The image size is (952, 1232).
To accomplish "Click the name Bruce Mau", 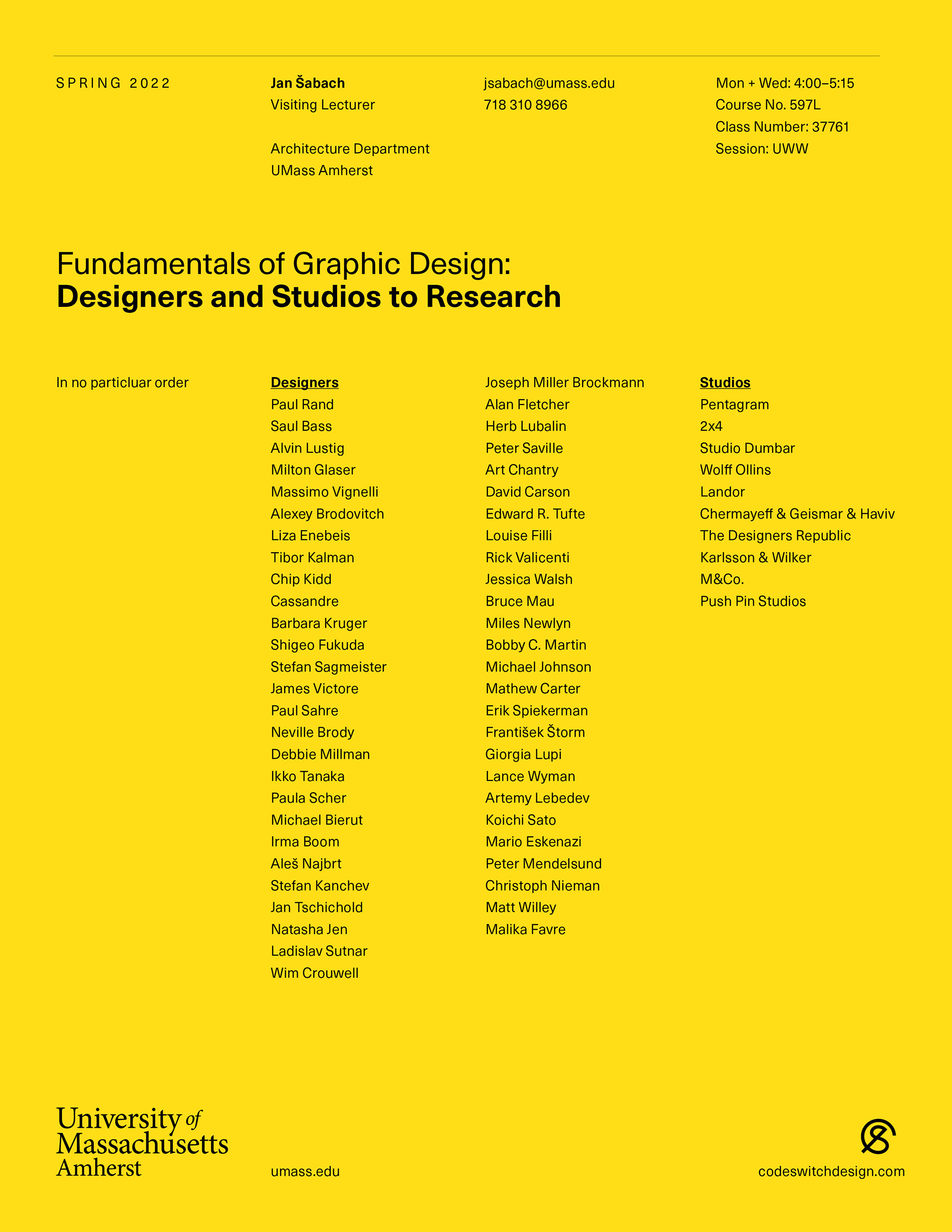I will [x=520, y=601].
